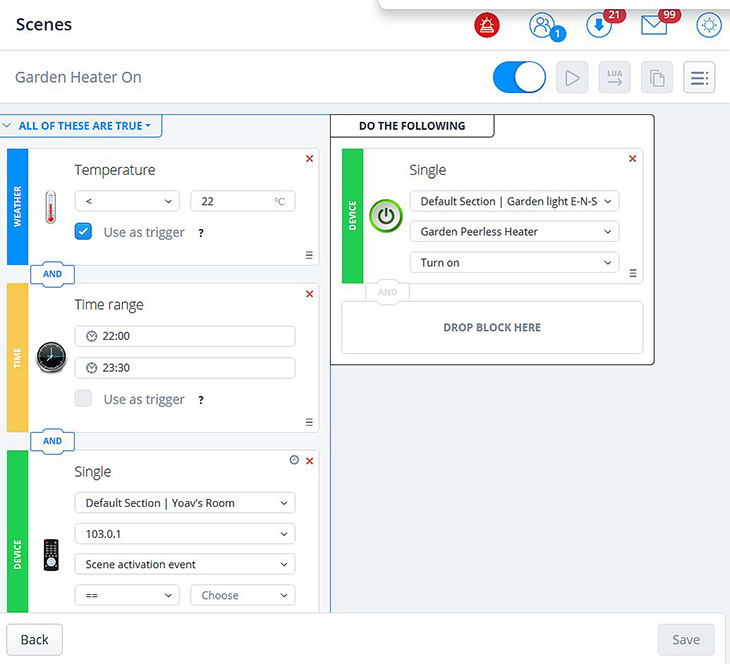The image size is (730, 664).
Task: Click the yellow TIME category strip
Action: 18,358
